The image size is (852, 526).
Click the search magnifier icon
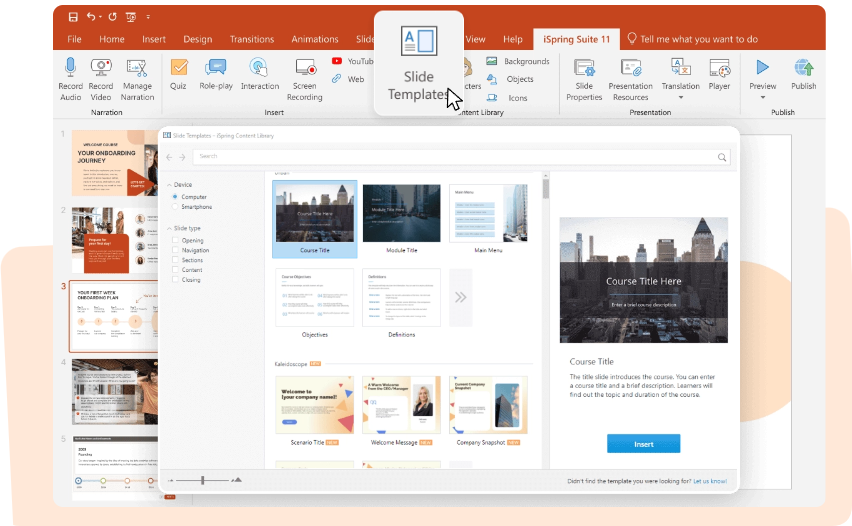coord(722,157)
